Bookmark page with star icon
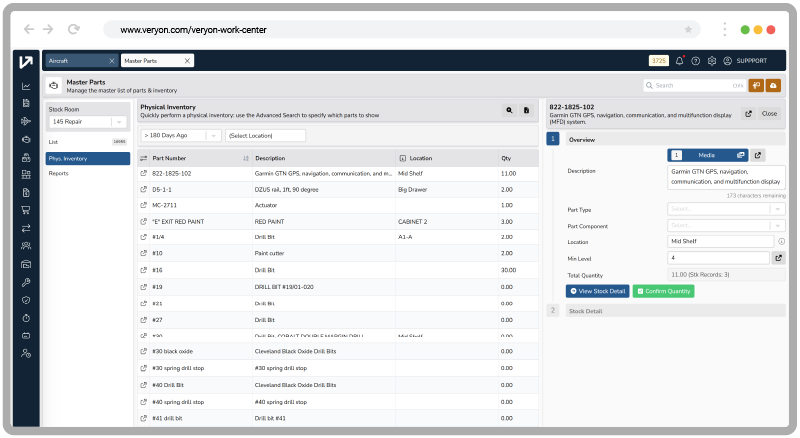This screenshot has width=800, height=438. tap(688, 30)
